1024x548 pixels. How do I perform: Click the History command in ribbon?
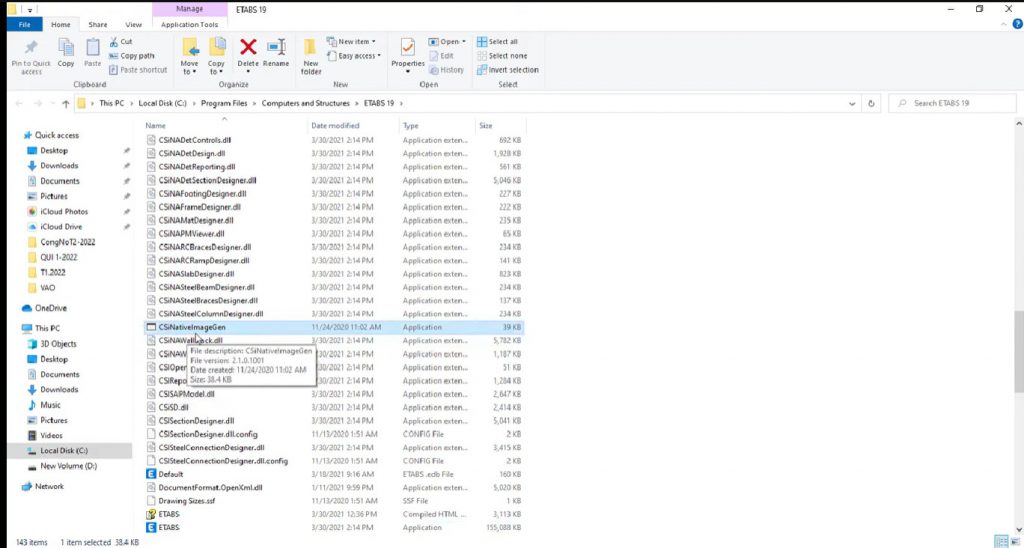coord(446,70)
